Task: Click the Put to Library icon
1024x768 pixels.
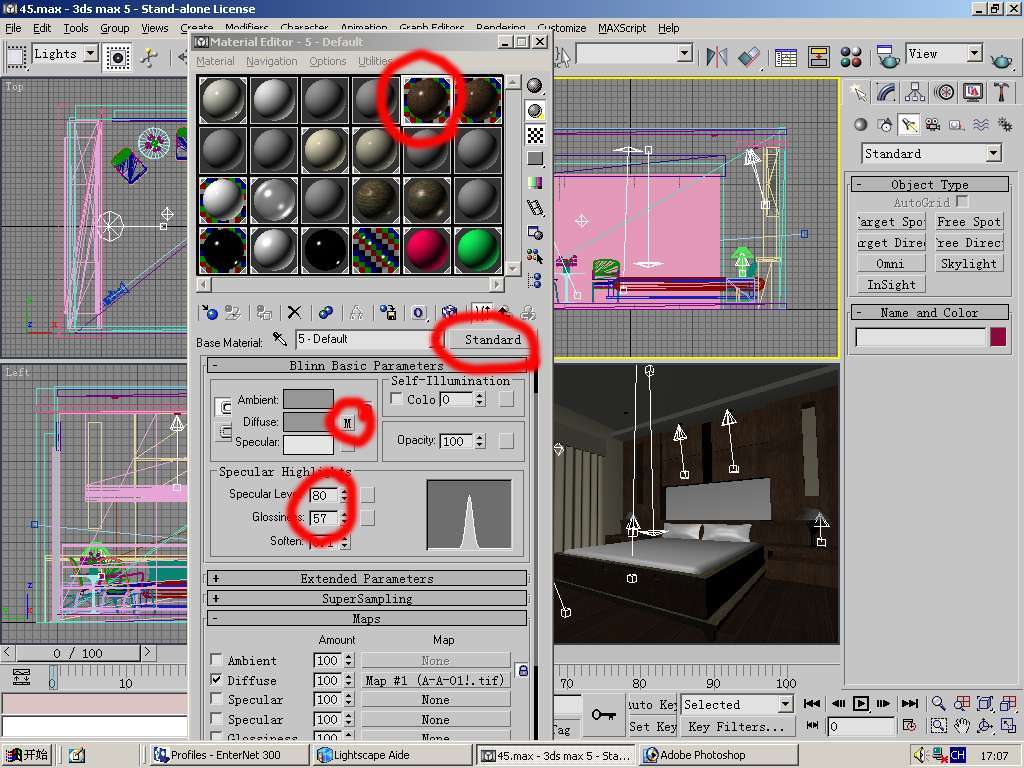Action: point(388,313)
